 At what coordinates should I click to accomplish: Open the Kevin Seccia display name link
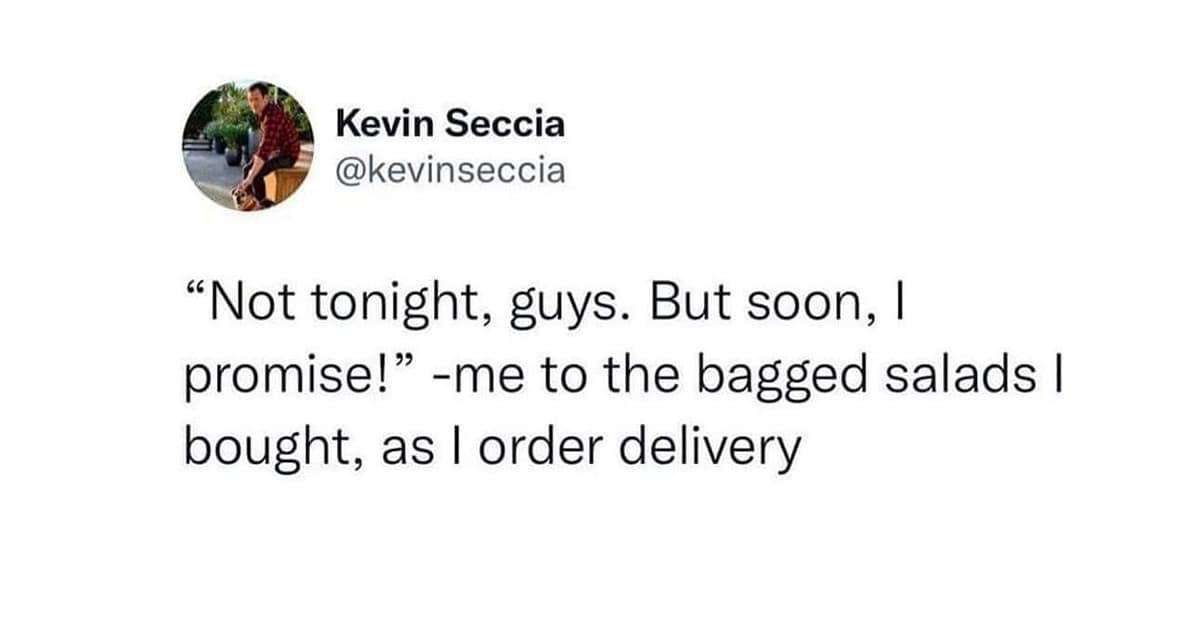[450, 124]
